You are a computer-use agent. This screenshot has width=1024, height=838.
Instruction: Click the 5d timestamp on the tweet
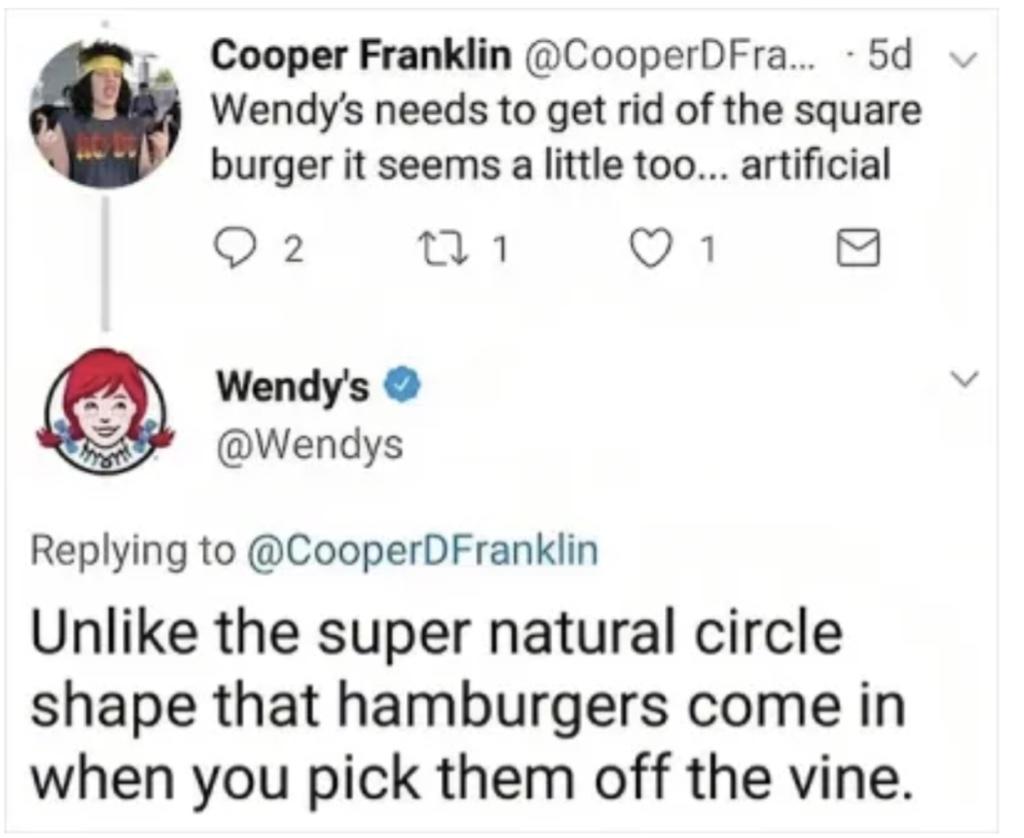coord(889,56)
